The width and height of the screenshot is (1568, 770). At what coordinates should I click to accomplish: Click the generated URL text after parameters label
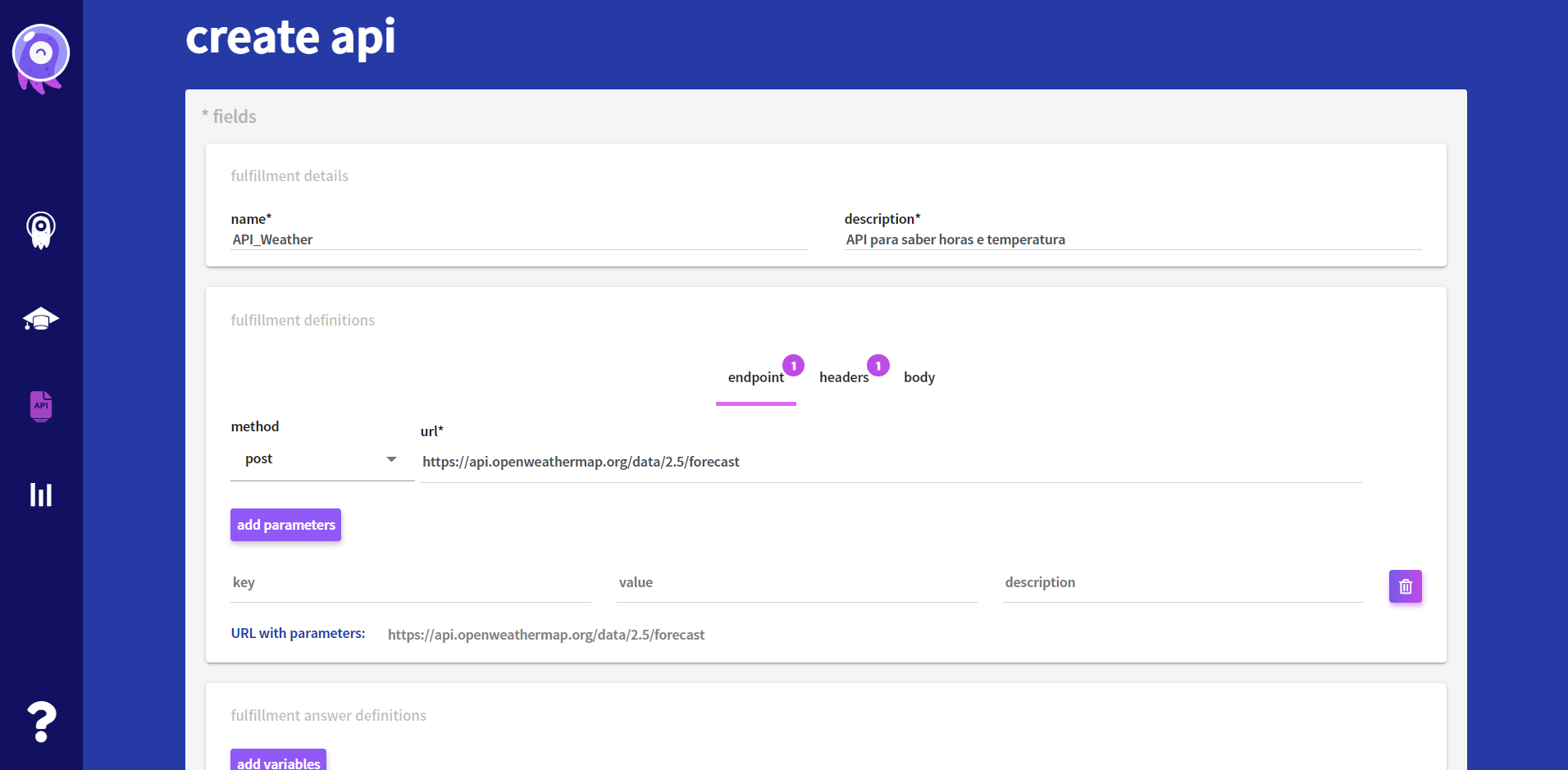click(546, 635)
